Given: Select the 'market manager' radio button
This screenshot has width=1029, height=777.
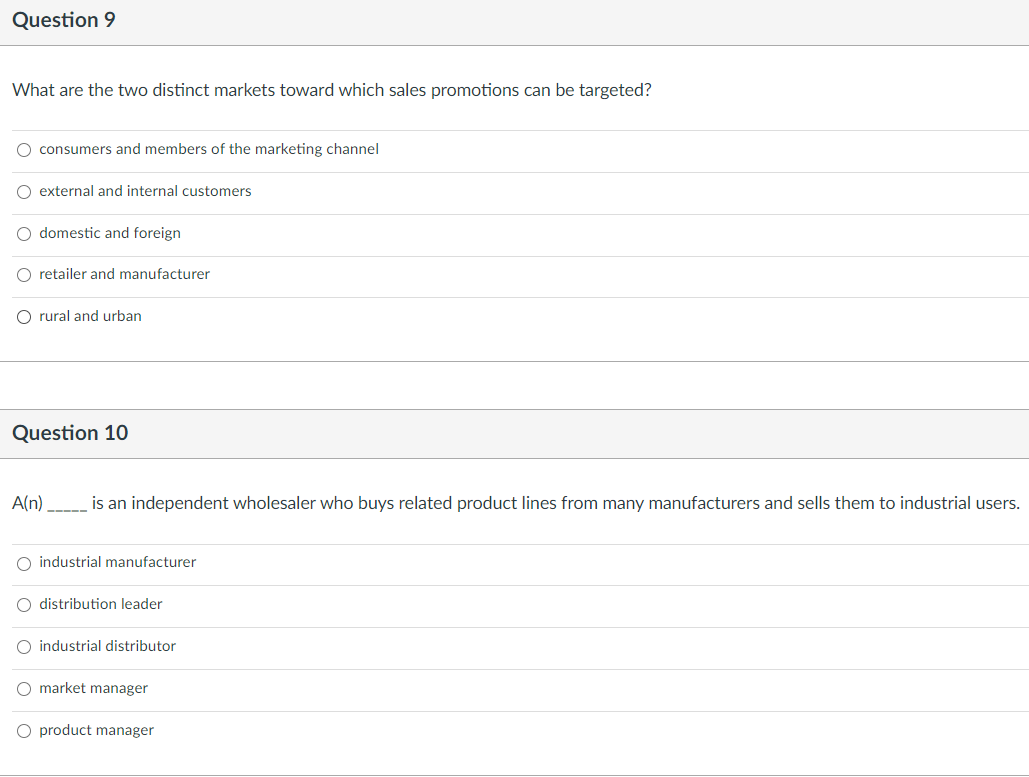Looking at the screenshot, I should tap(24, 689).
